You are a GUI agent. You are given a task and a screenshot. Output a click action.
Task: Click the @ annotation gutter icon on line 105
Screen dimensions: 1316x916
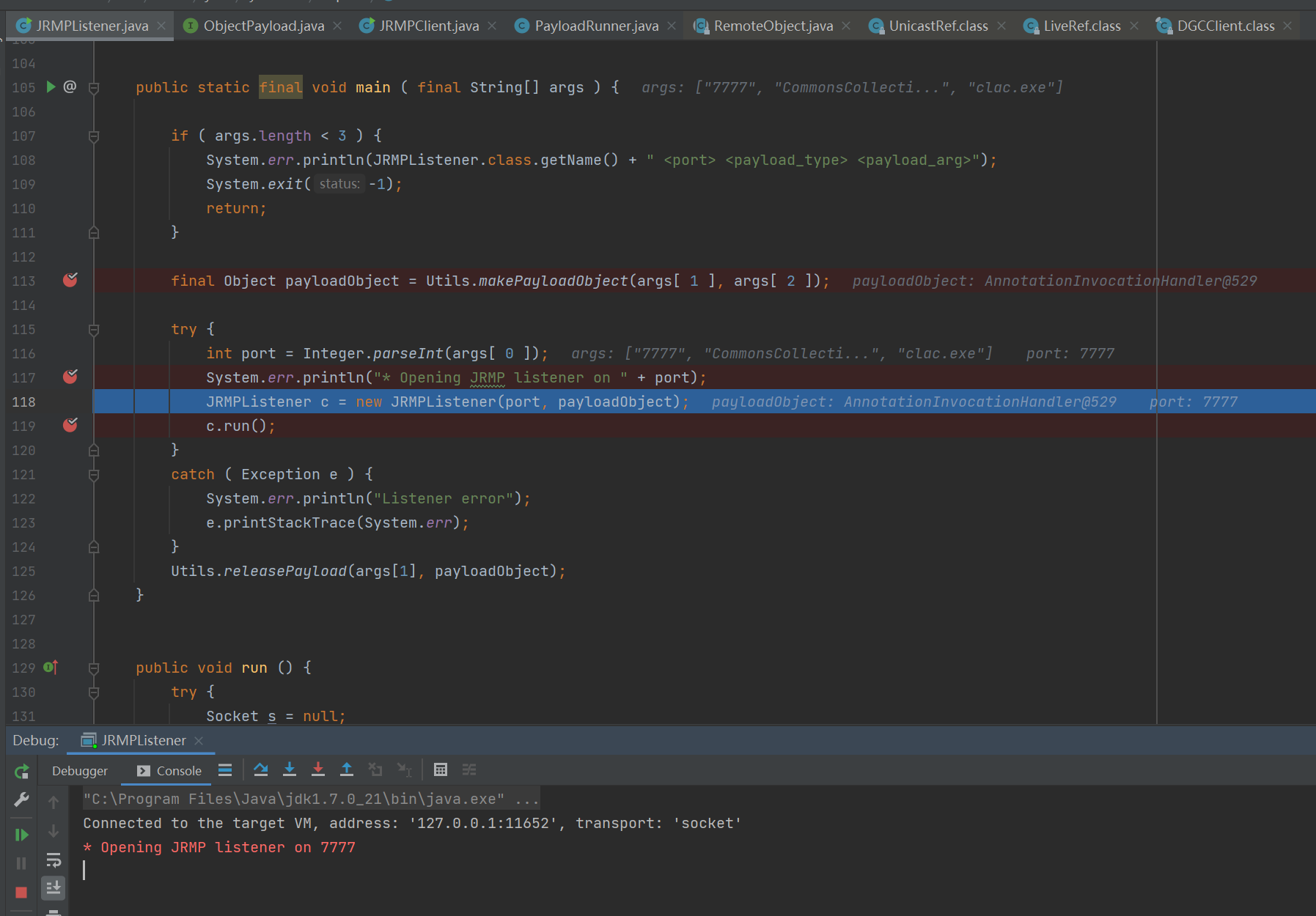[x=70, y=86]
